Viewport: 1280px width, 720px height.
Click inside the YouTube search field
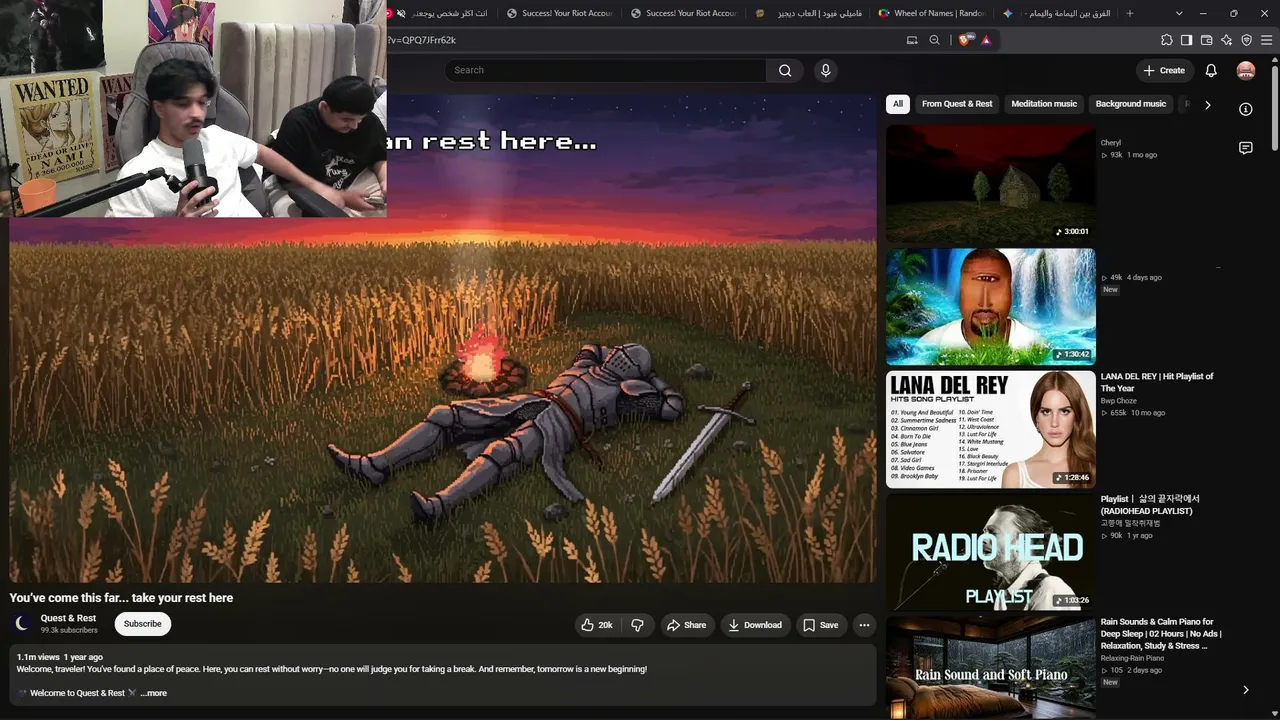click(606, 70)
